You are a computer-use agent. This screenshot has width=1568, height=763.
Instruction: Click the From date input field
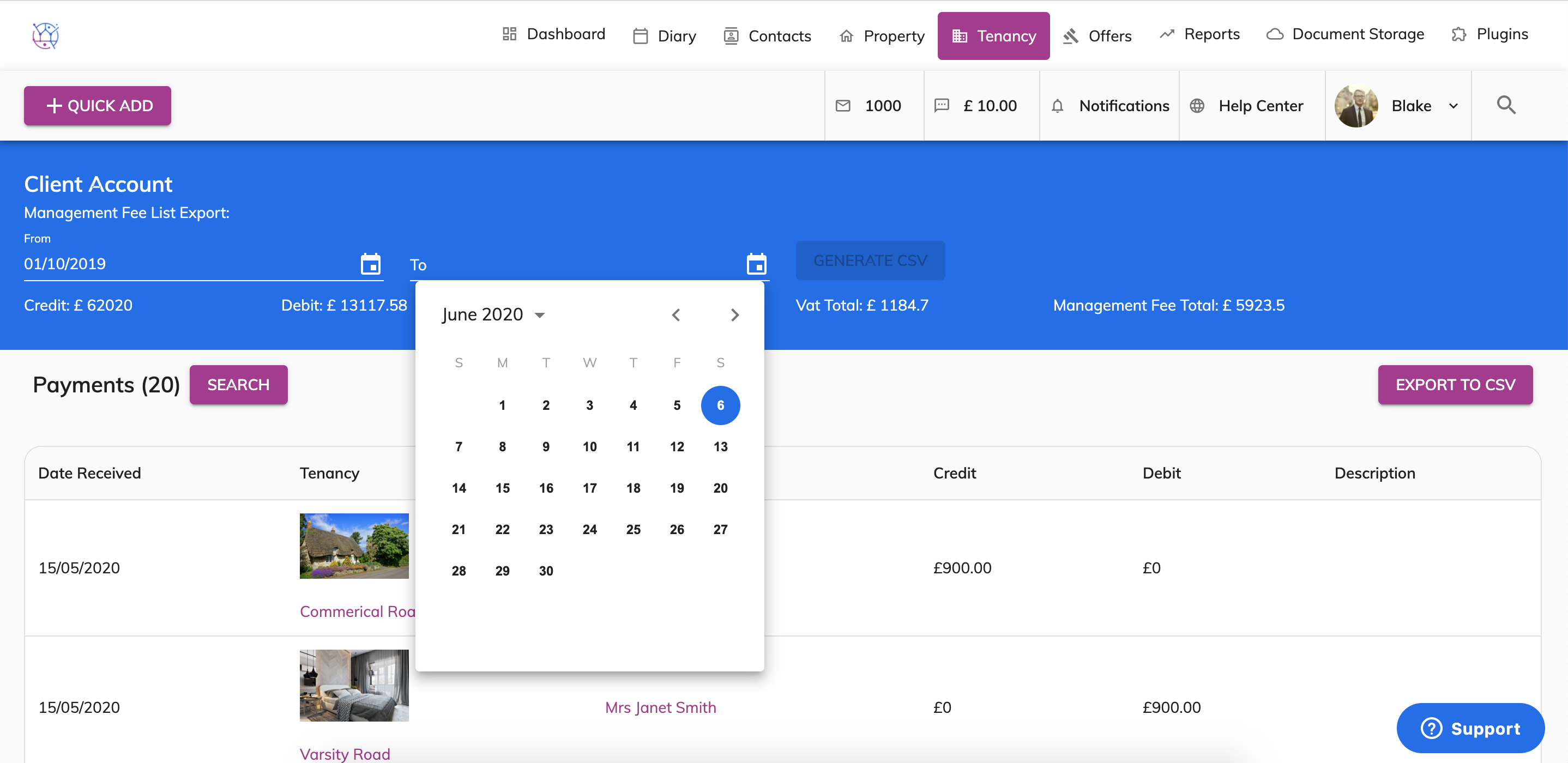183,264
